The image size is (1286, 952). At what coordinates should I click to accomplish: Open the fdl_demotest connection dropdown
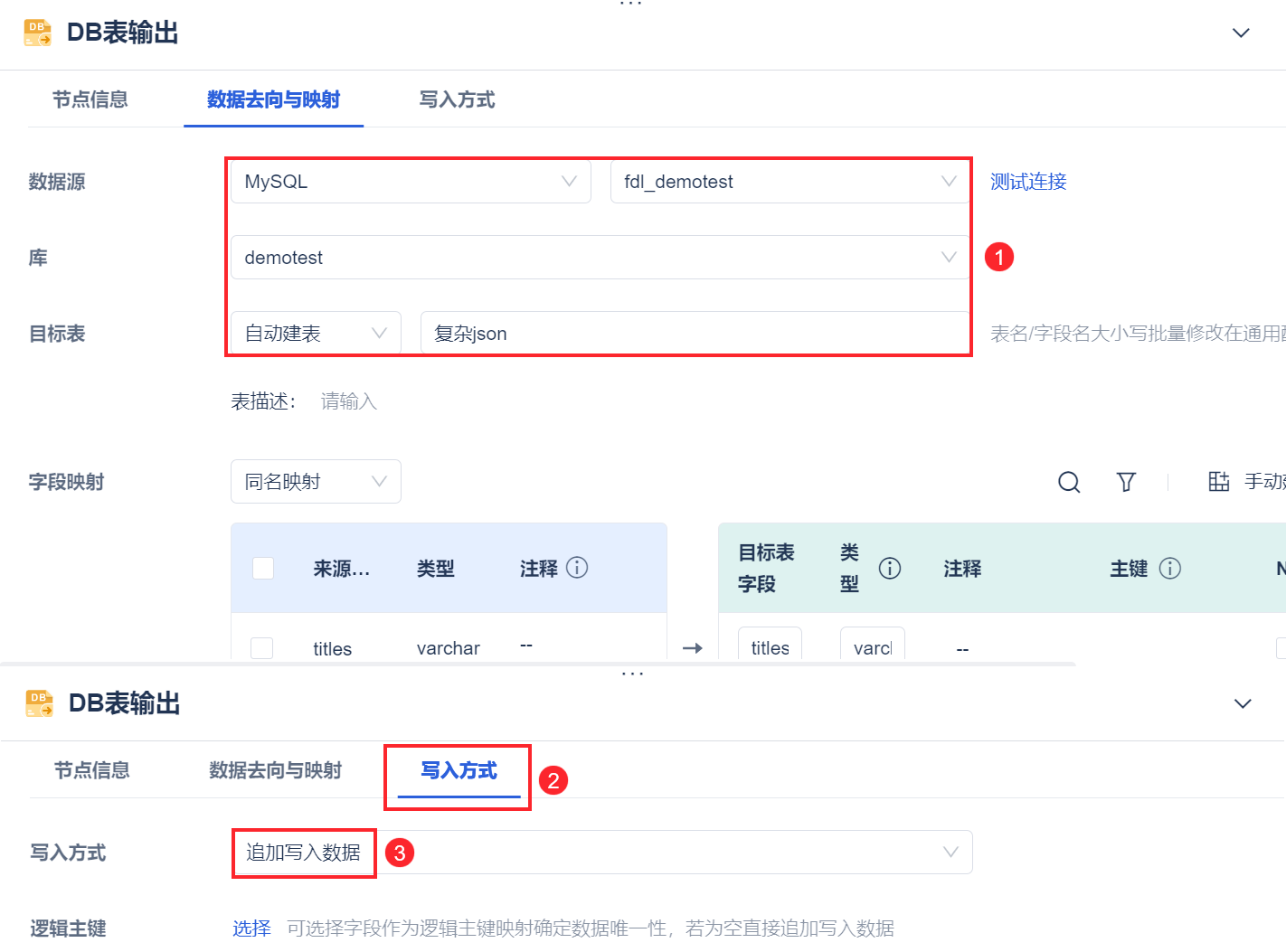coord(790,182)
